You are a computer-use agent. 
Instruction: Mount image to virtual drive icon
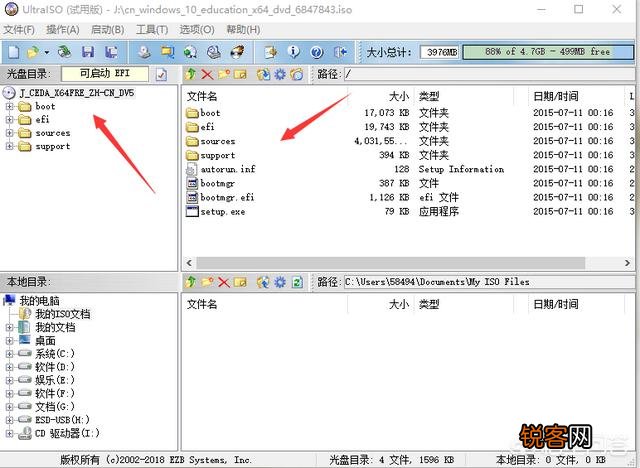point(213,52)
